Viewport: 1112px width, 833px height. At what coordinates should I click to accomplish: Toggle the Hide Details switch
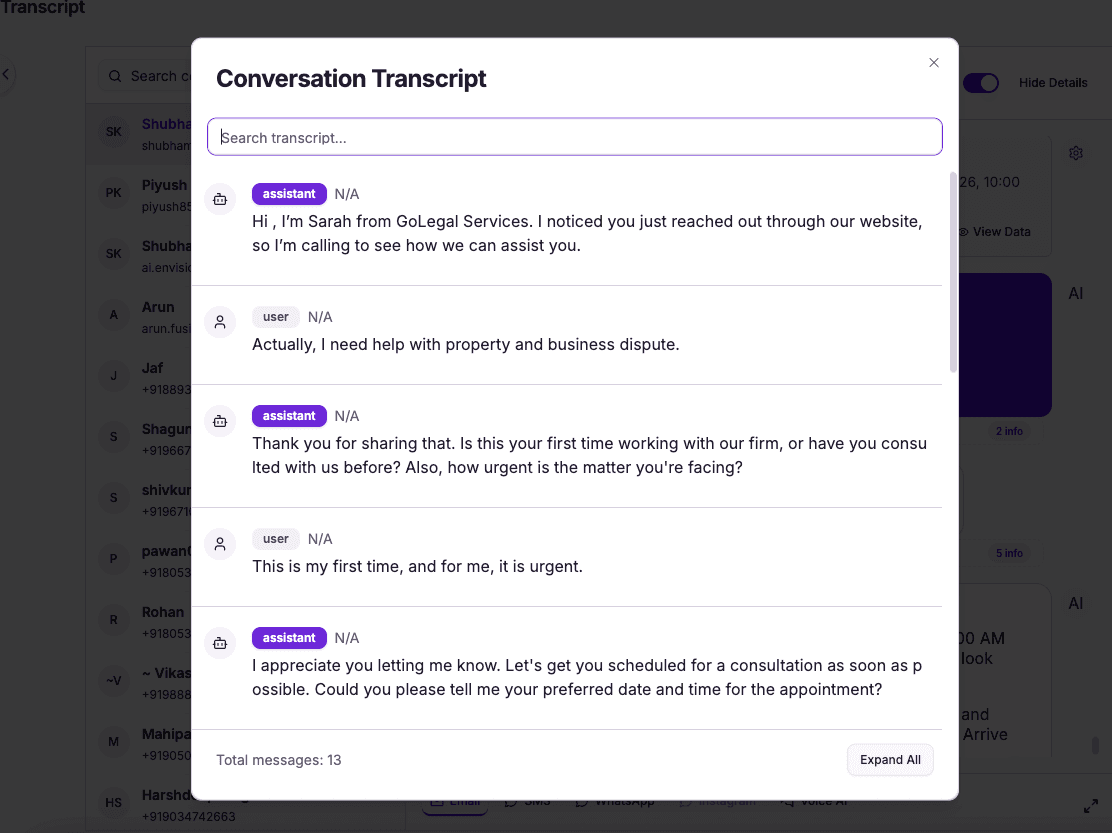981,83
